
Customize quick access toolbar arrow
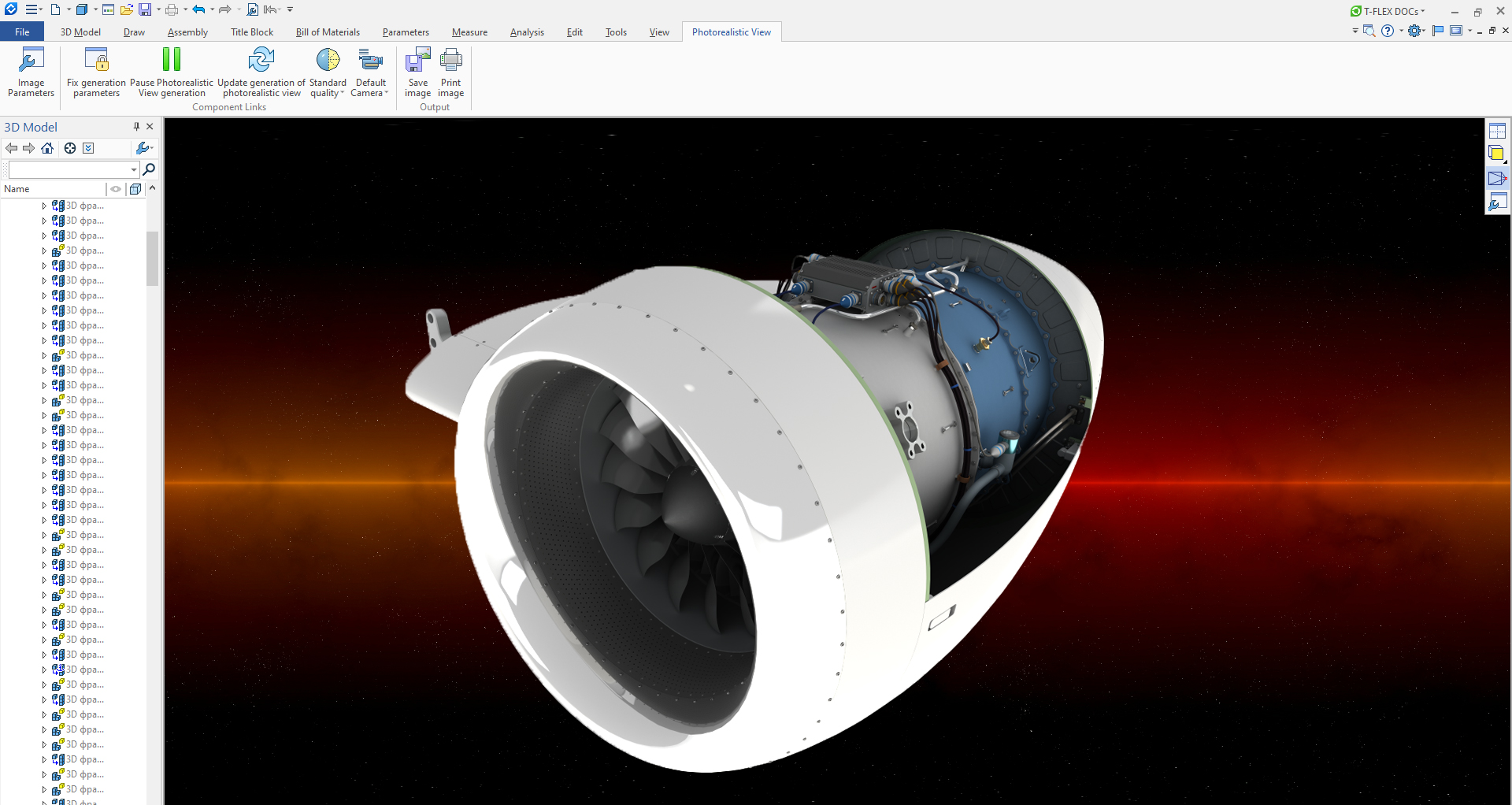(x=290, y=9)
